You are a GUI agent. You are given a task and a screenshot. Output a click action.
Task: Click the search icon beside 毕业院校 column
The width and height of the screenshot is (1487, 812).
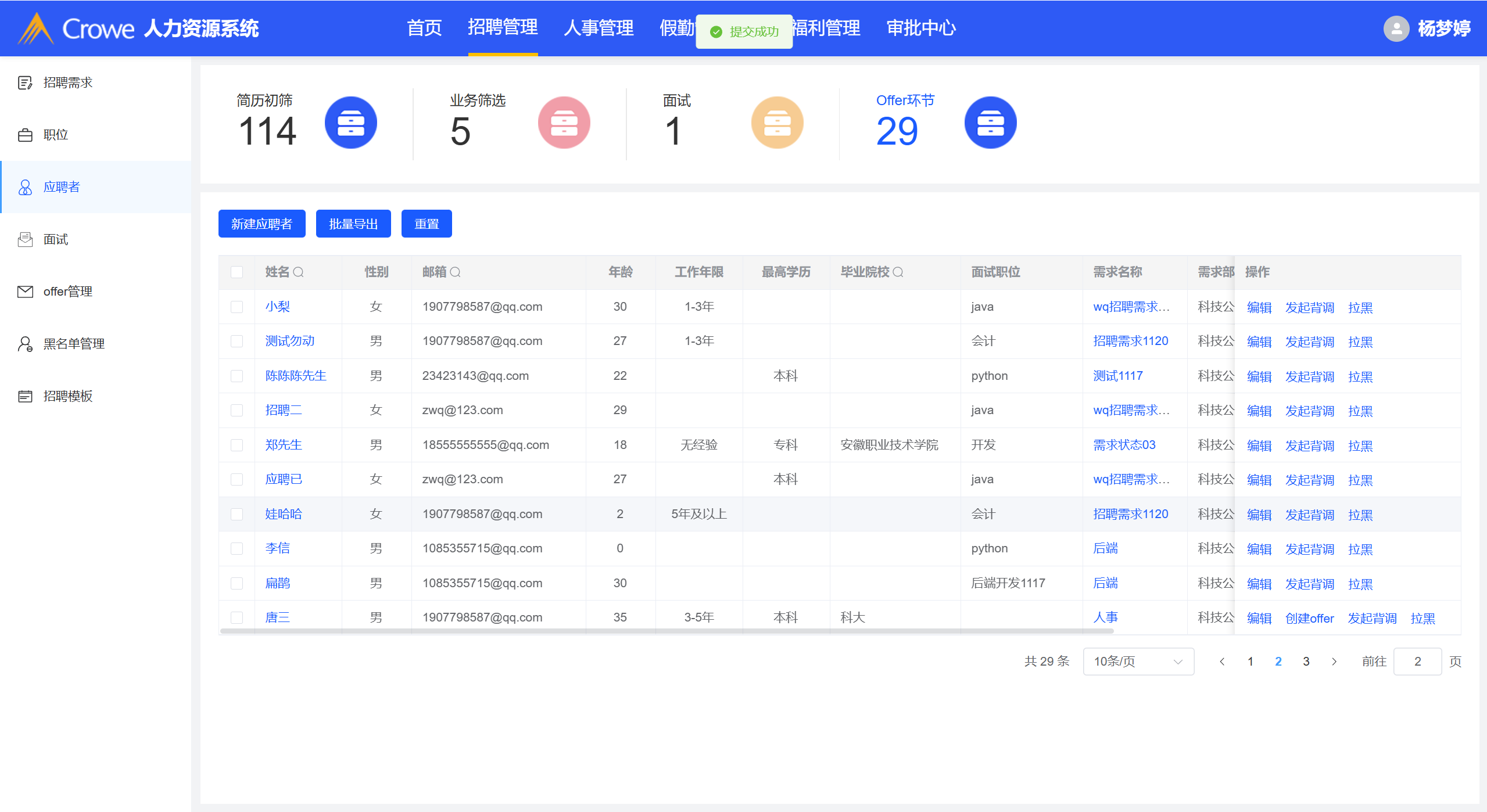tap(898, 272)
